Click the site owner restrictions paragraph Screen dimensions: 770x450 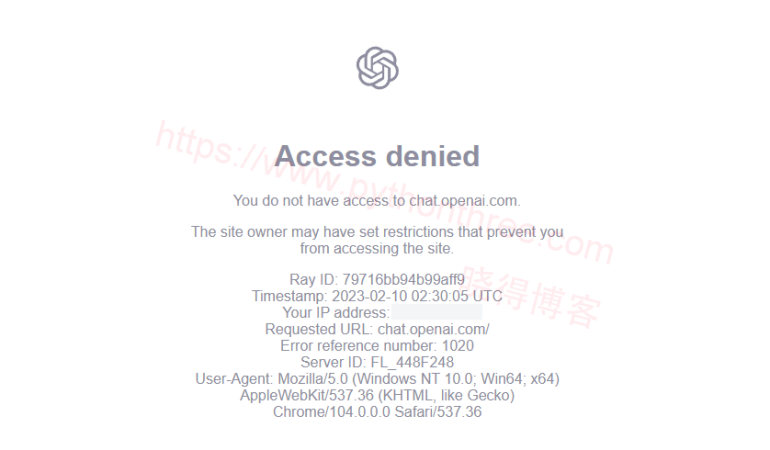click(377, 240)
